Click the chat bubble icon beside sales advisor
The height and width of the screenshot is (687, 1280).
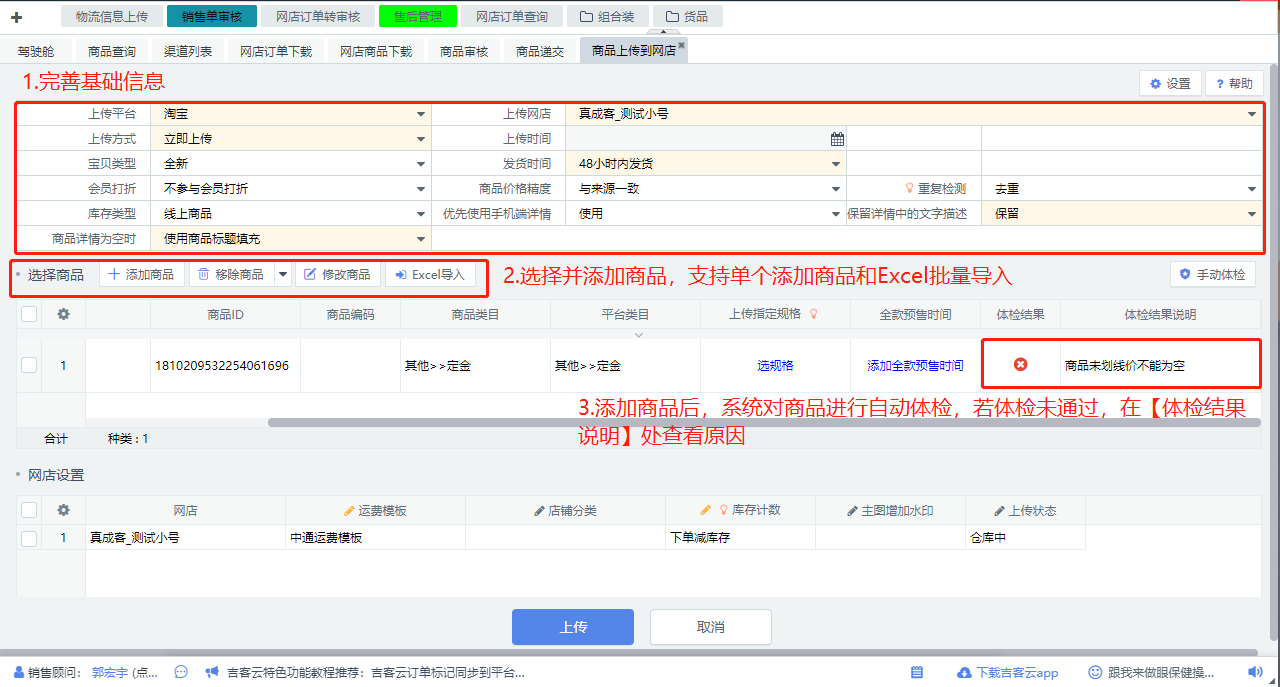[x=181, y=673]
